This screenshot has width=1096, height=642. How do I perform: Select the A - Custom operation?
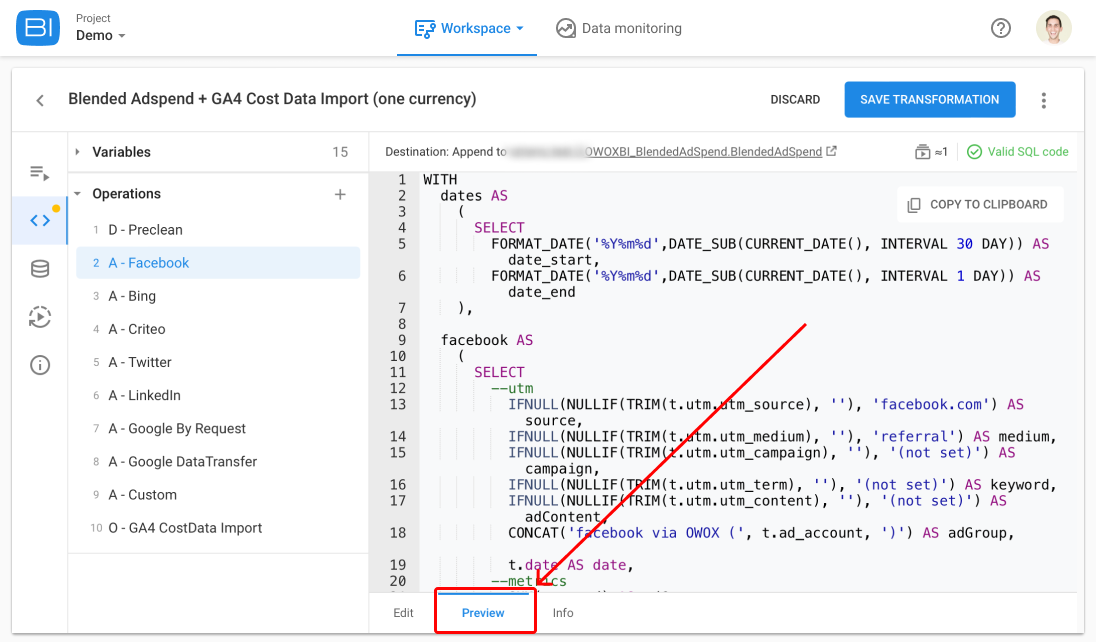[218, 495]
